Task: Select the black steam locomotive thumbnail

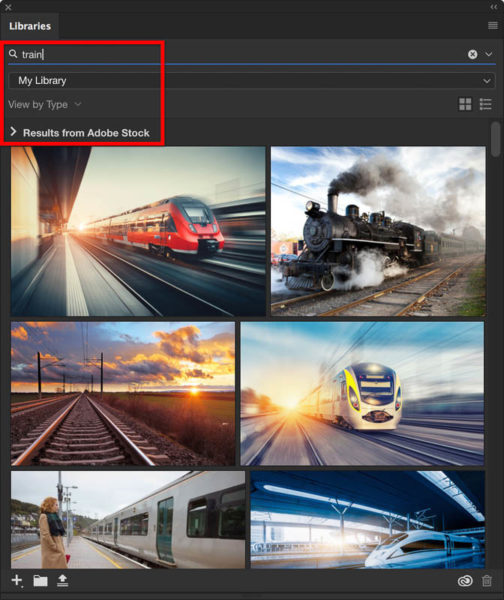Action: pyautogui.click(x=378, y=231)
